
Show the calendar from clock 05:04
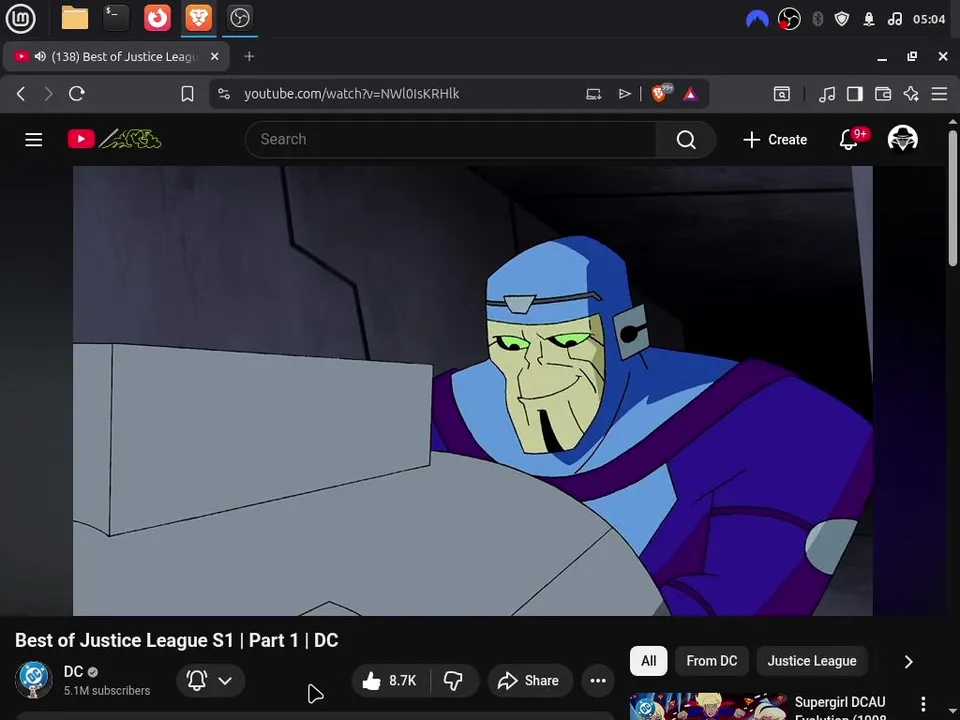(929, 20)
